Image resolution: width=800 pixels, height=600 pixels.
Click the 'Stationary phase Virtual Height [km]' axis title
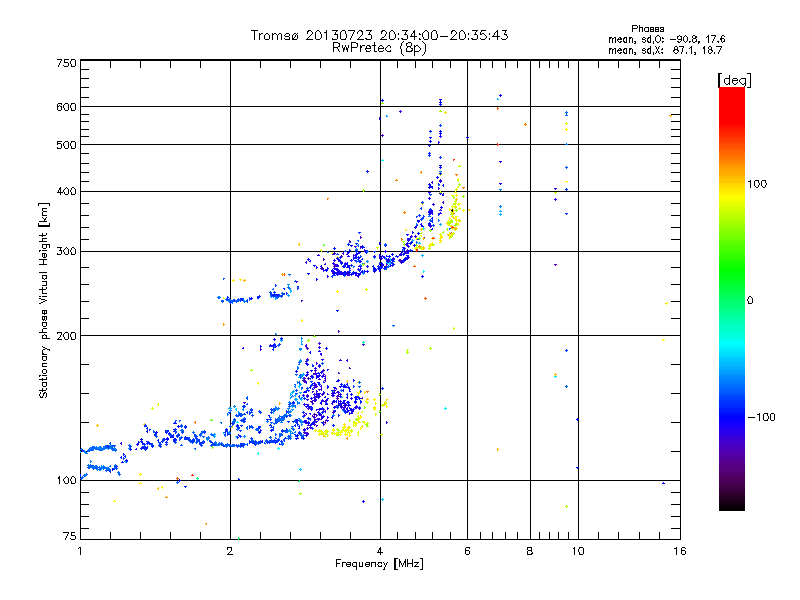[x=44, y=301]
